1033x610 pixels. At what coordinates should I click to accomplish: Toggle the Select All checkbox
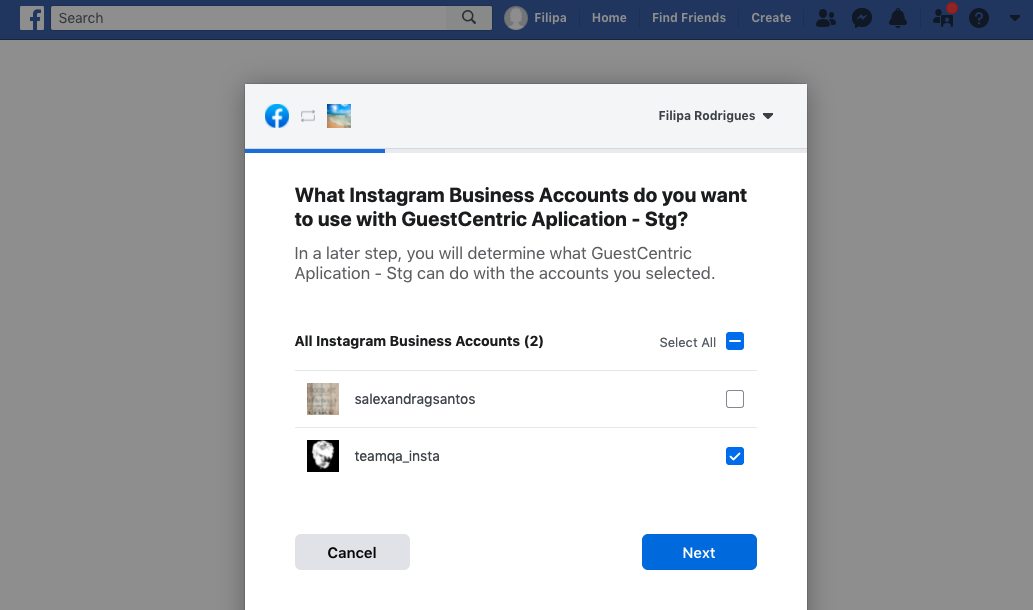click(x=735, y=341)
